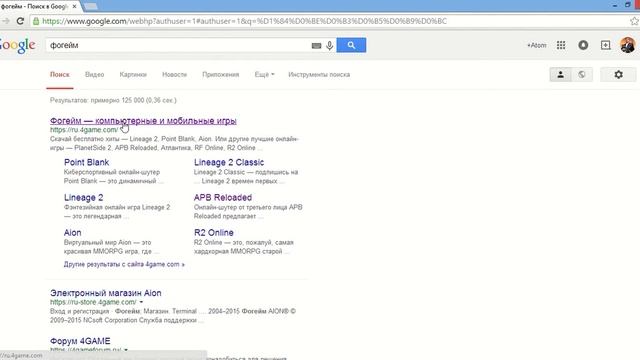Viewport: 640px width, 360px height.
Task: Open the Aion sitelink
Action: point(72,233)
